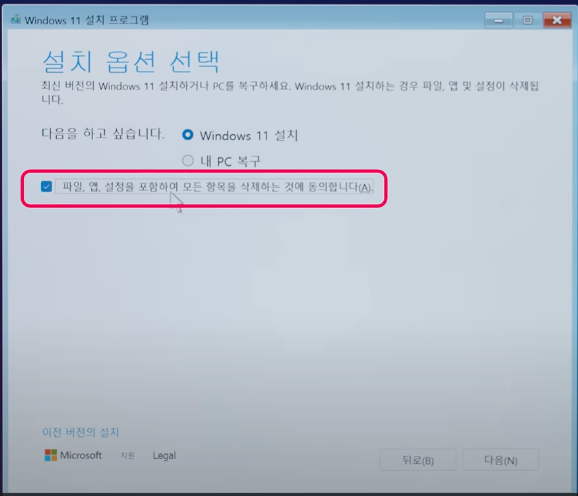This screenshot has height=496, width=578.
Task: Choose the 내 PC 복구 radio option
Action: point(188,161)
